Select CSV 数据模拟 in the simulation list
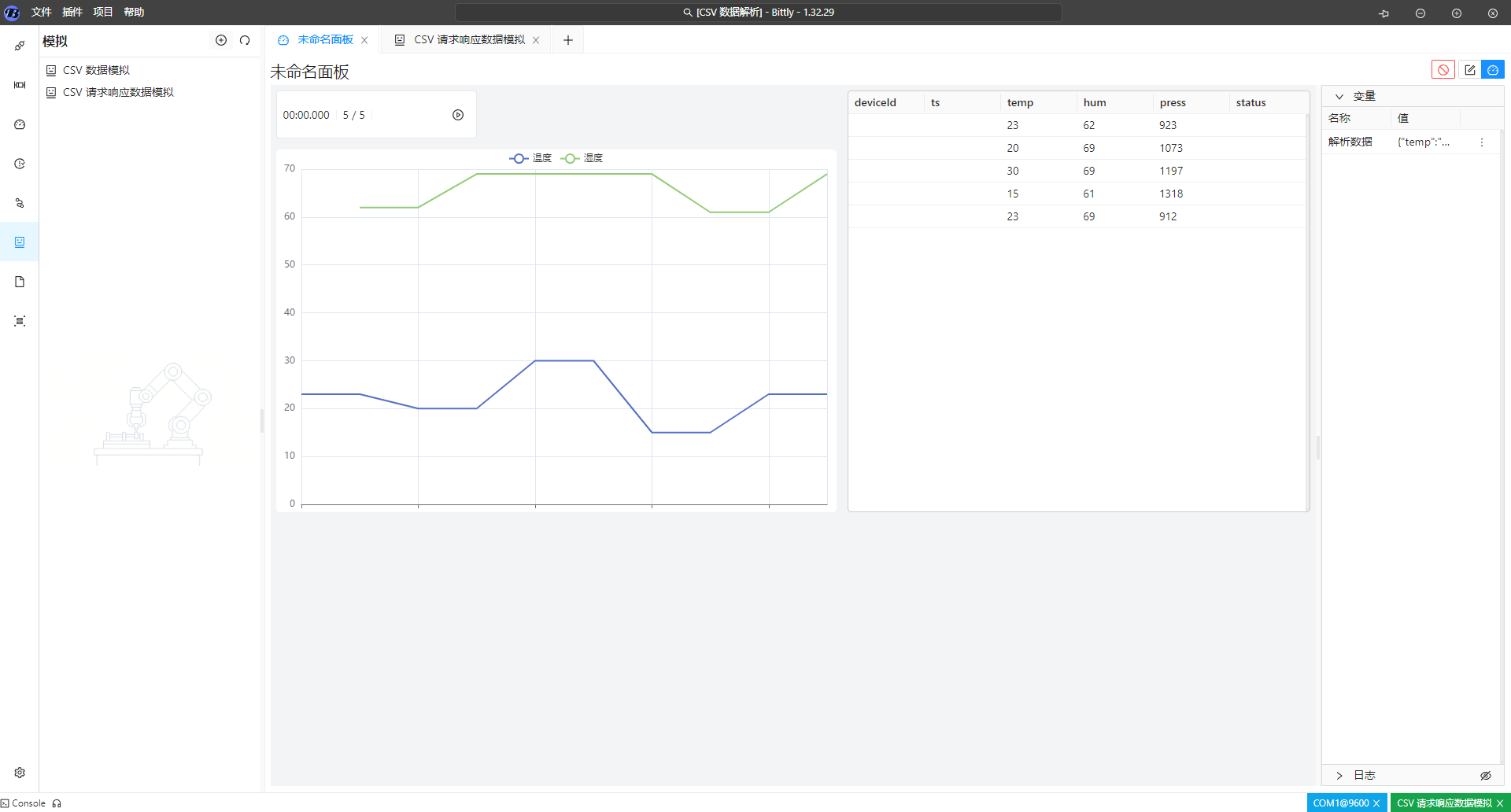The width and height of the screenshot is (1511, 812). [96, 70]
